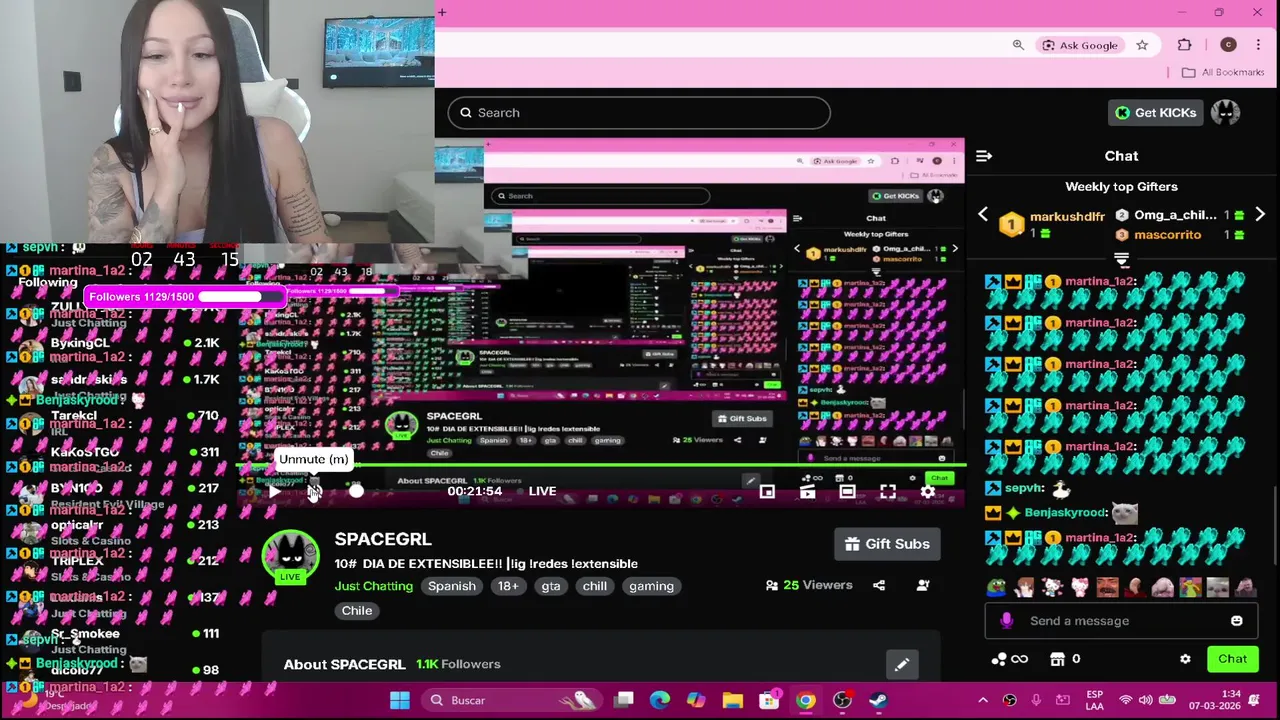Enter fullscreen on the video player

[x=887, y=491]
